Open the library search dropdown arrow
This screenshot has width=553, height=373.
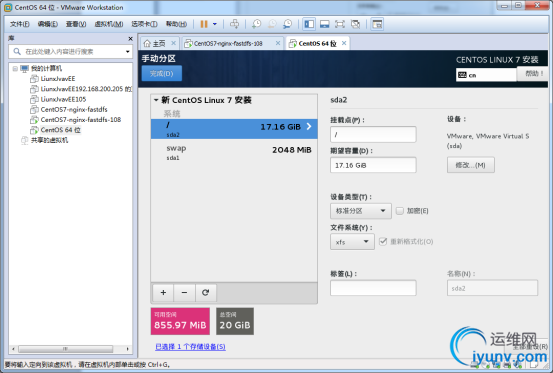[128, 52]
